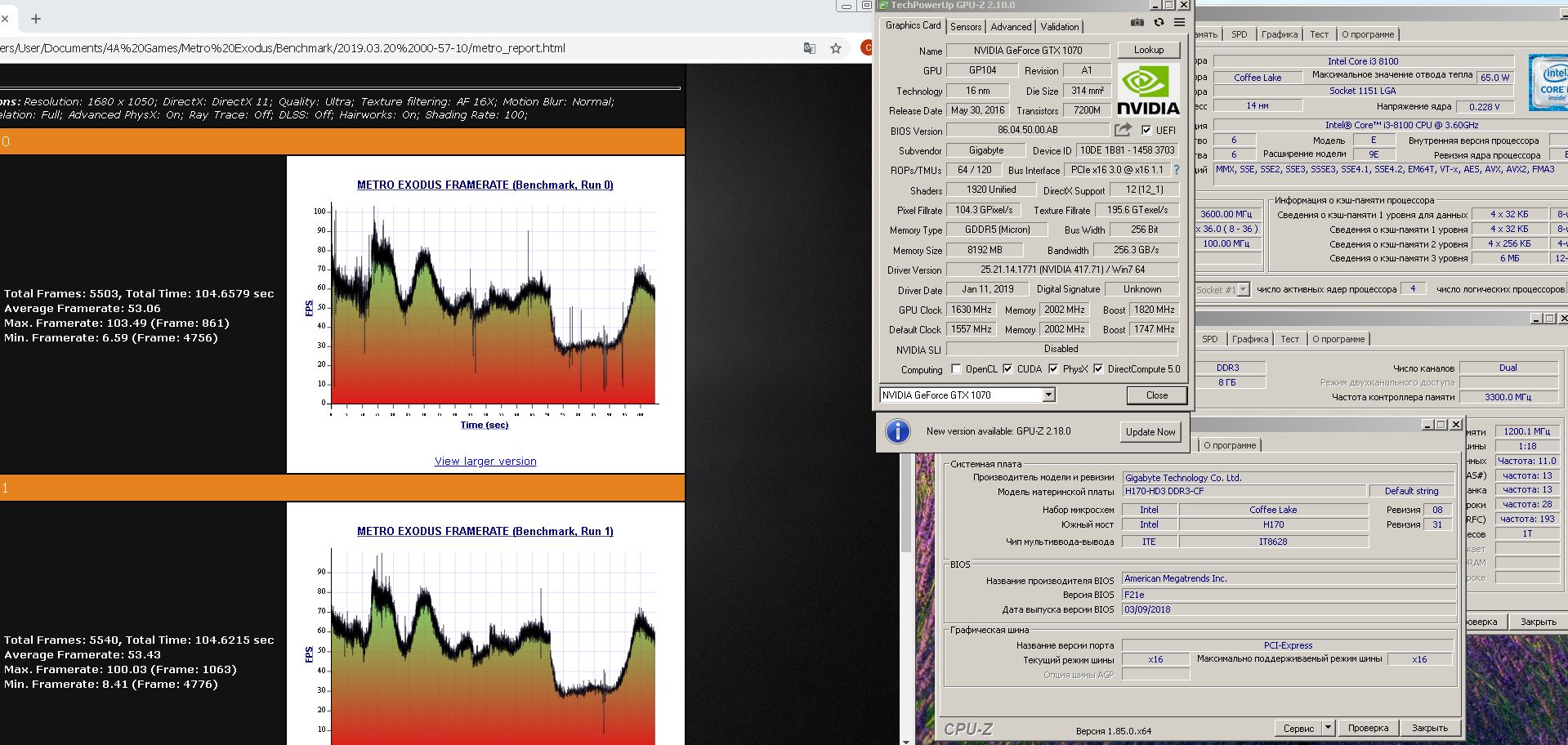This screenshot has width=1568, height=745.
Task: Toggle the CUDA checkbox
Action: pyautogui.click(x=1007, y=369)
